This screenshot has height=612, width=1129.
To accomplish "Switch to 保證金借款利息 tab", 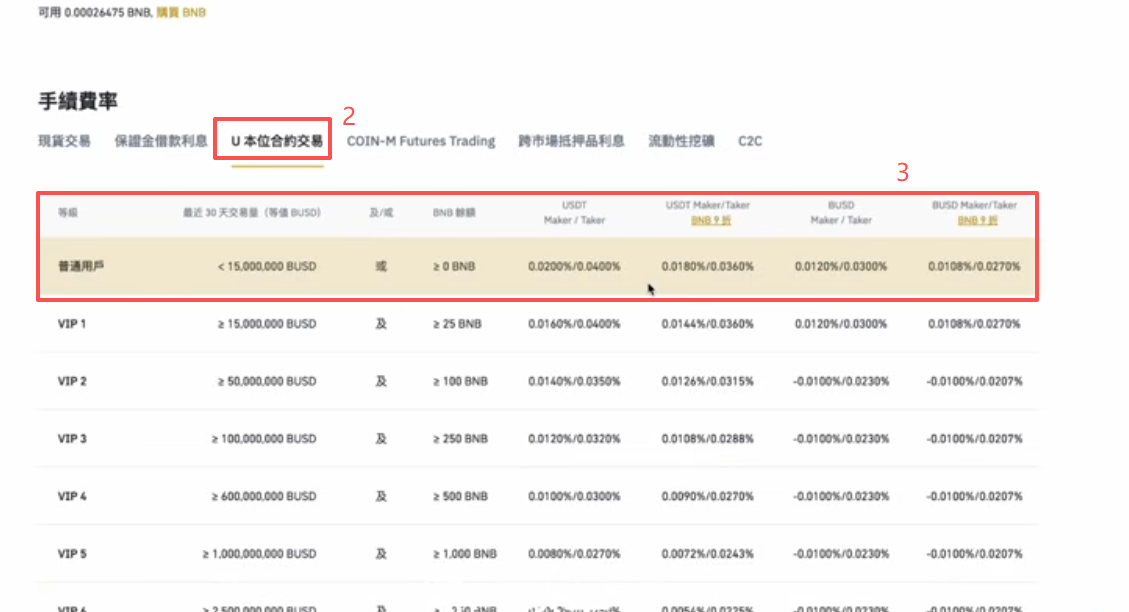I will pos(161,141).
